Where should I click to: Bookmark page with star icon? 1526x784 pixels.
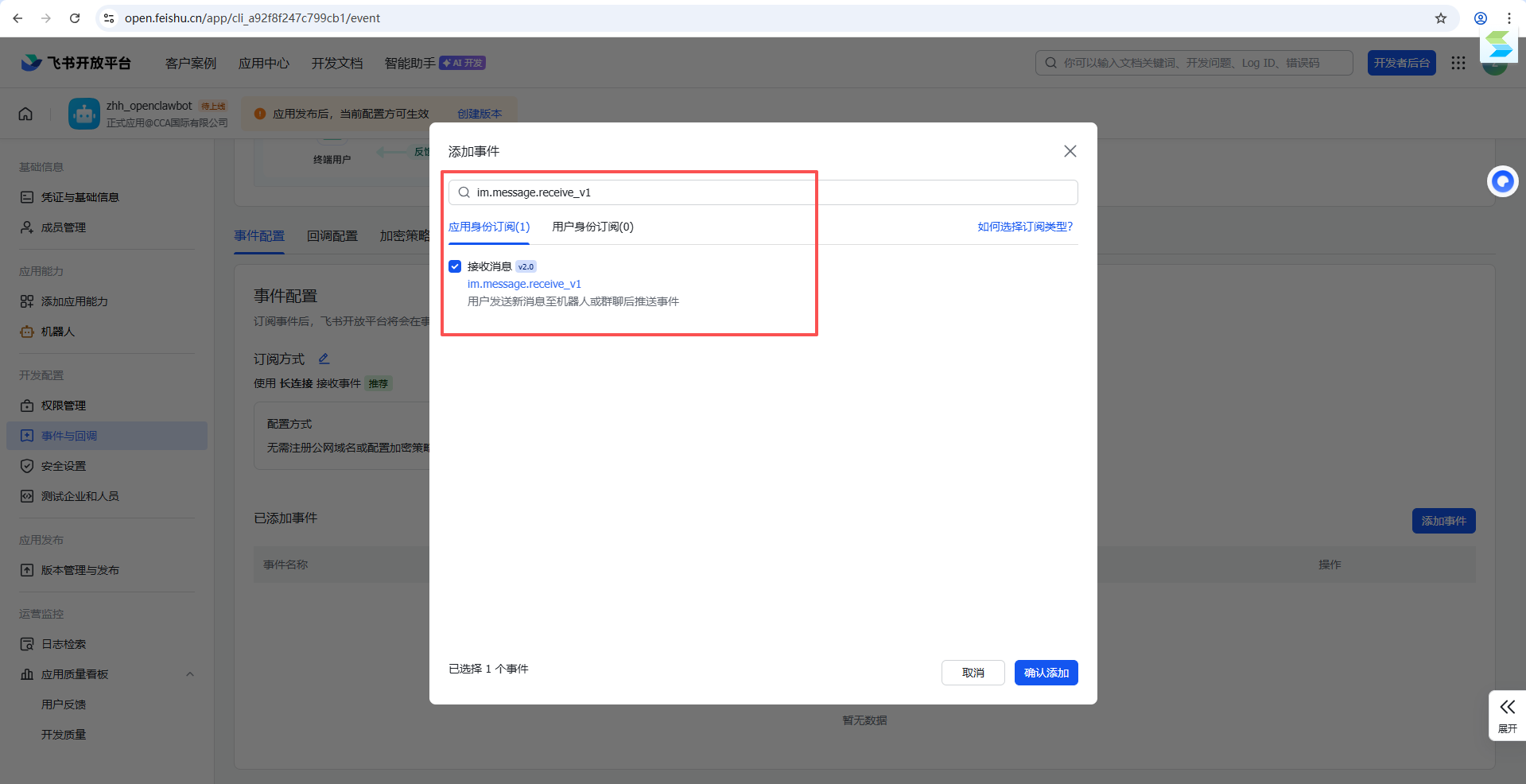click(1440, 17)
